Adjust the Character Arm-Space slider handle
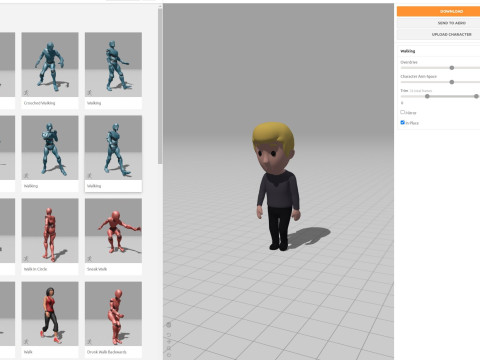The width and height of the screenshot is (480, 360). coord(452,82)
